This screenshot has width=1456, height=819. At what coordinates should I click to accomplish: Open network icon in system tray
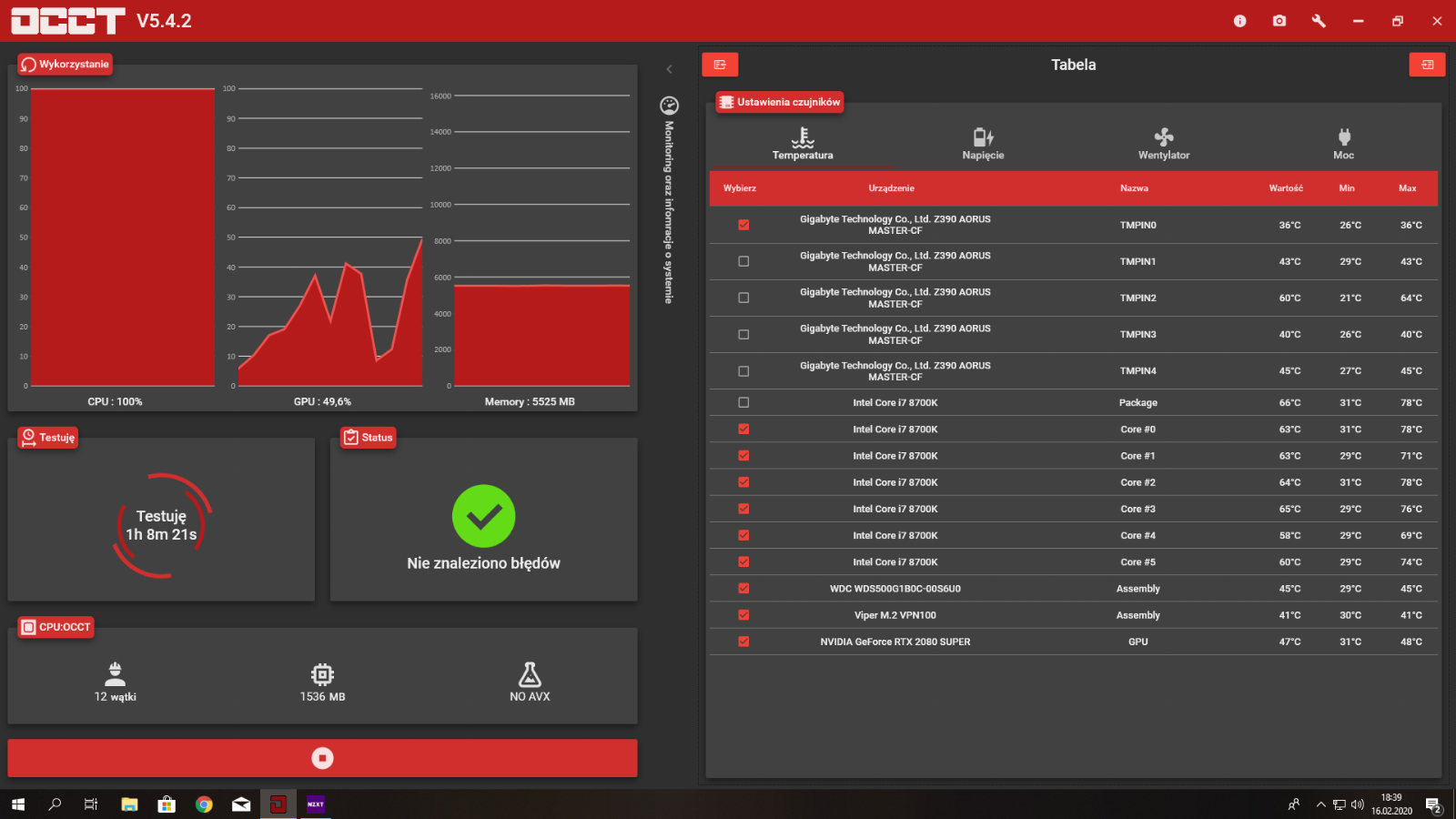(1340, 804)
